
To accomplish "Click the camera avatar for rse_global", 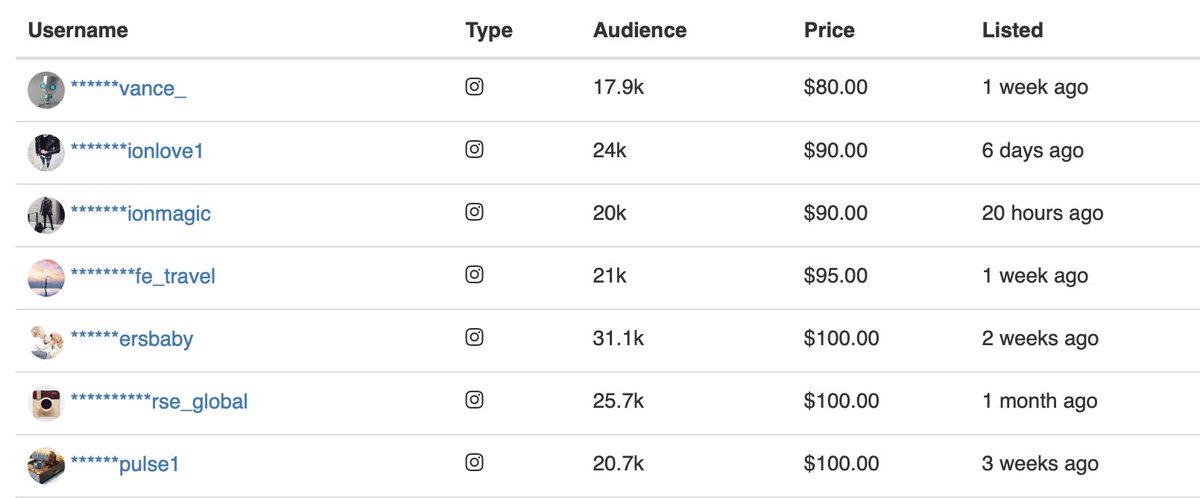I will pos(46,403).
